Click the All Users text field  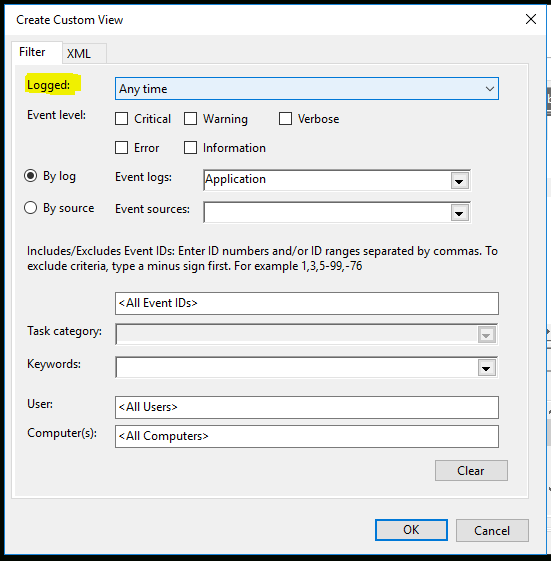(307, 407)
